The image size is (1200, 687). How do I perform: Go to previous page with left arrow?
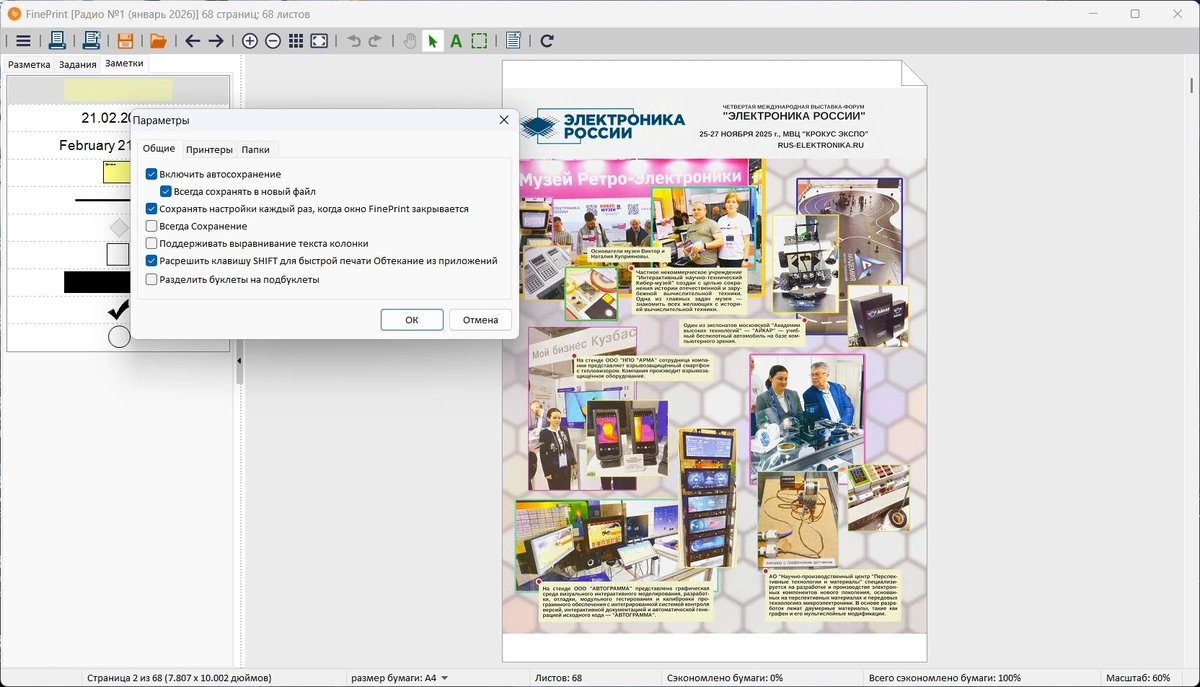192,41
